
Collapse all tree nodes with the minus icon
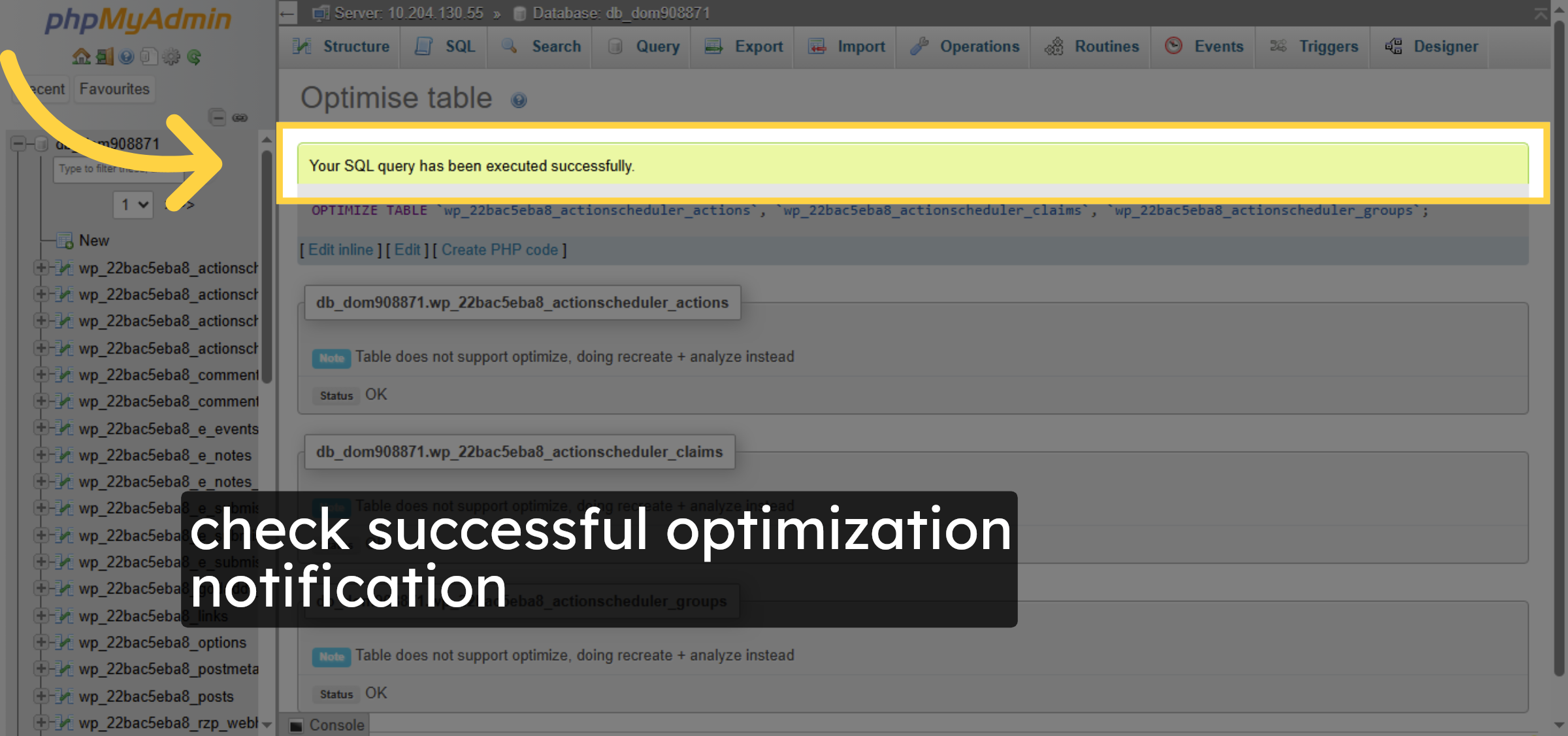tap(217, 118)
